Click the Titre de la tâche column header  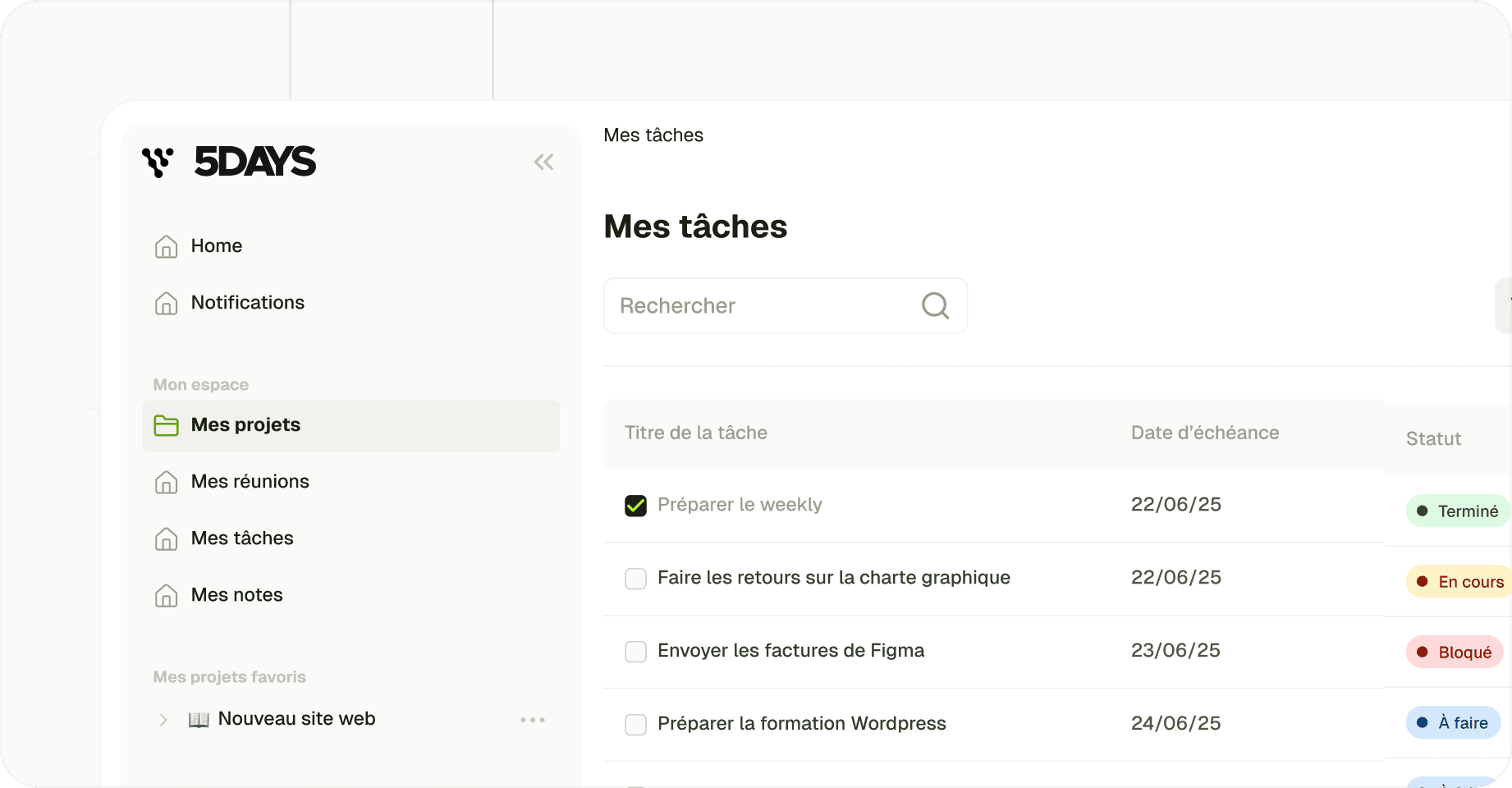click(696, 433)
